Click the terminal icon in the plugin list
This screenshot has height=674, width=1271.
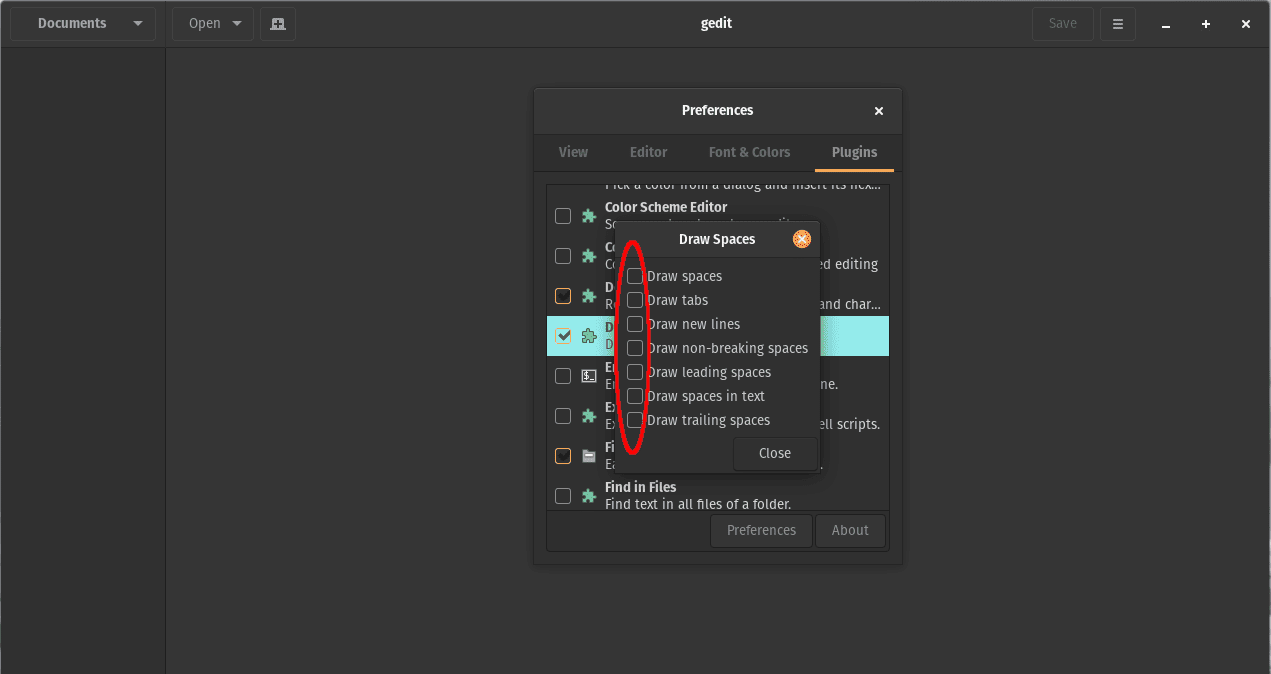coord(589,376)
